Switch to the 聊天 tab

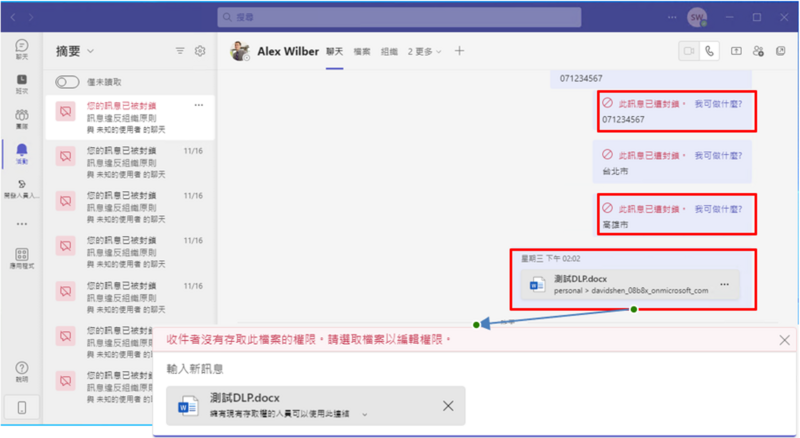[335, 52]
